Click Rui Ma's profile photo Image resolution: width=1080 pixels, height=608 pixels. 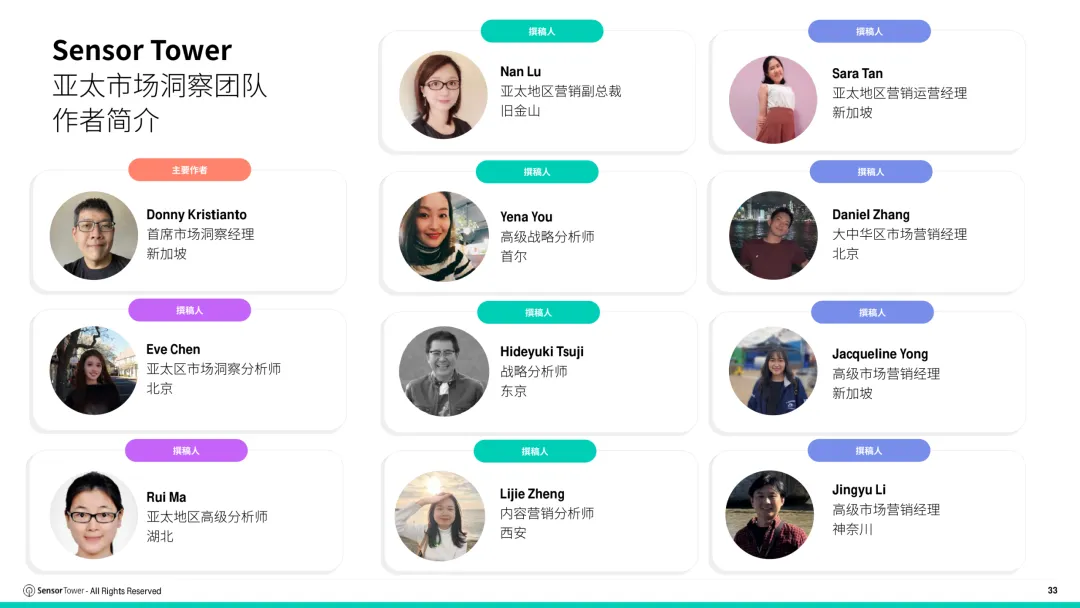(x=94, y=514)
